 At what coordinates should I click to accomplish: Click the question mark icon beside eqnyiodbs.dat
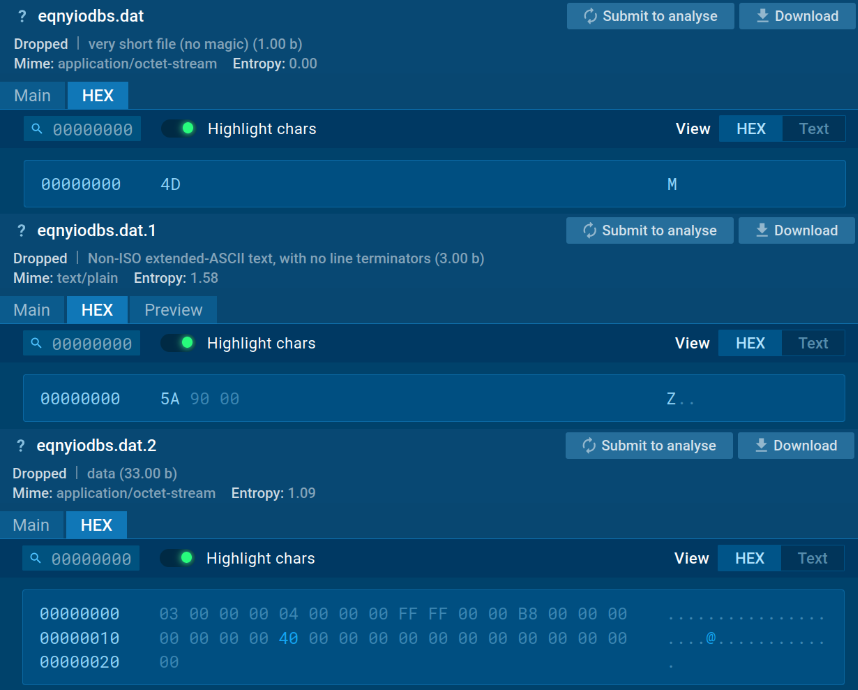click(22, 16)
